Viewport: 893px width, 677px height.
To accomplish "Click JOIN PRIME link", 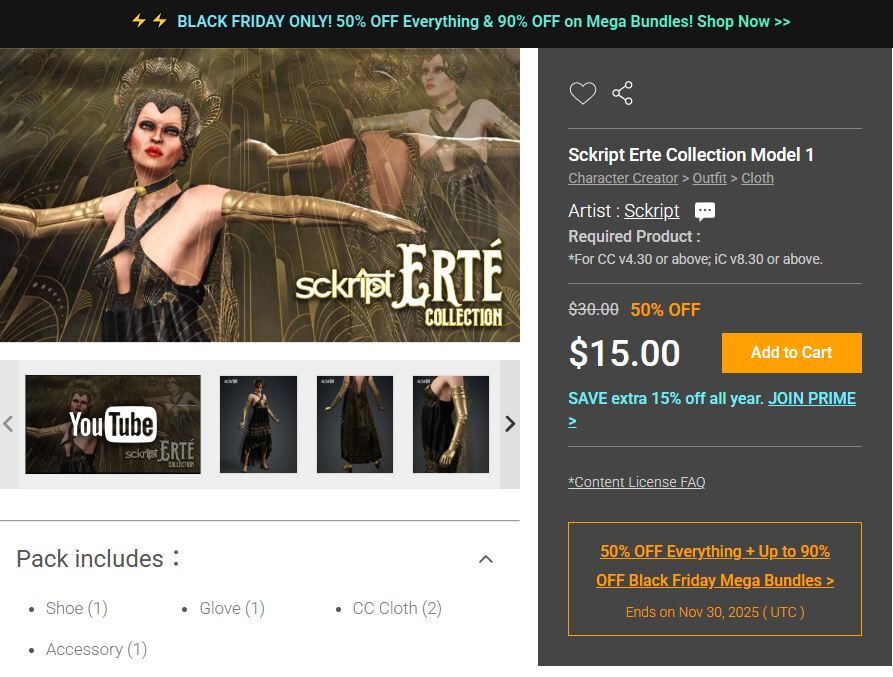I will click(x=812, y=399).
